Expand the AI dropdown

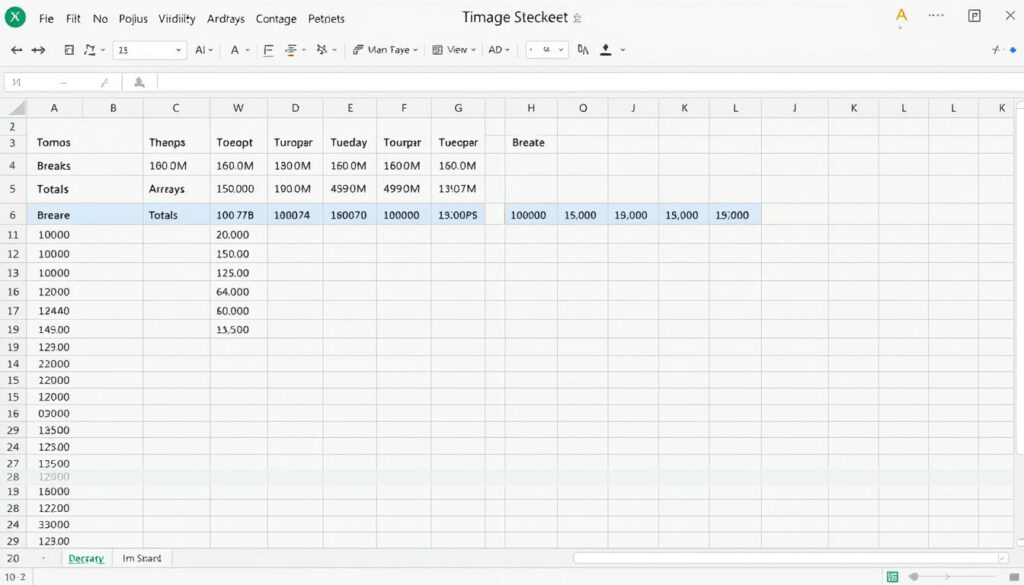click(204, 50)
